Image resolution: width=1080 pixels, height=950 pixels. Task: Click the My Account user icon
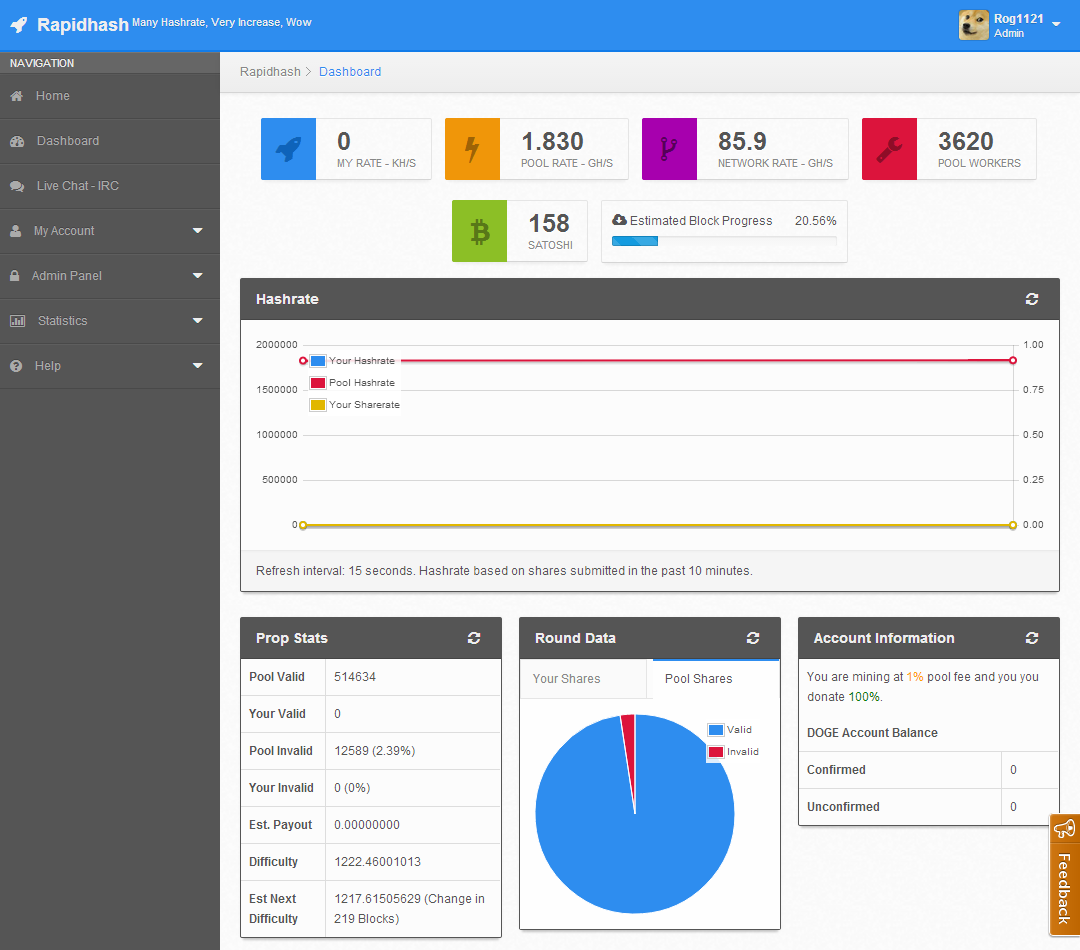(x=15, y=231)
